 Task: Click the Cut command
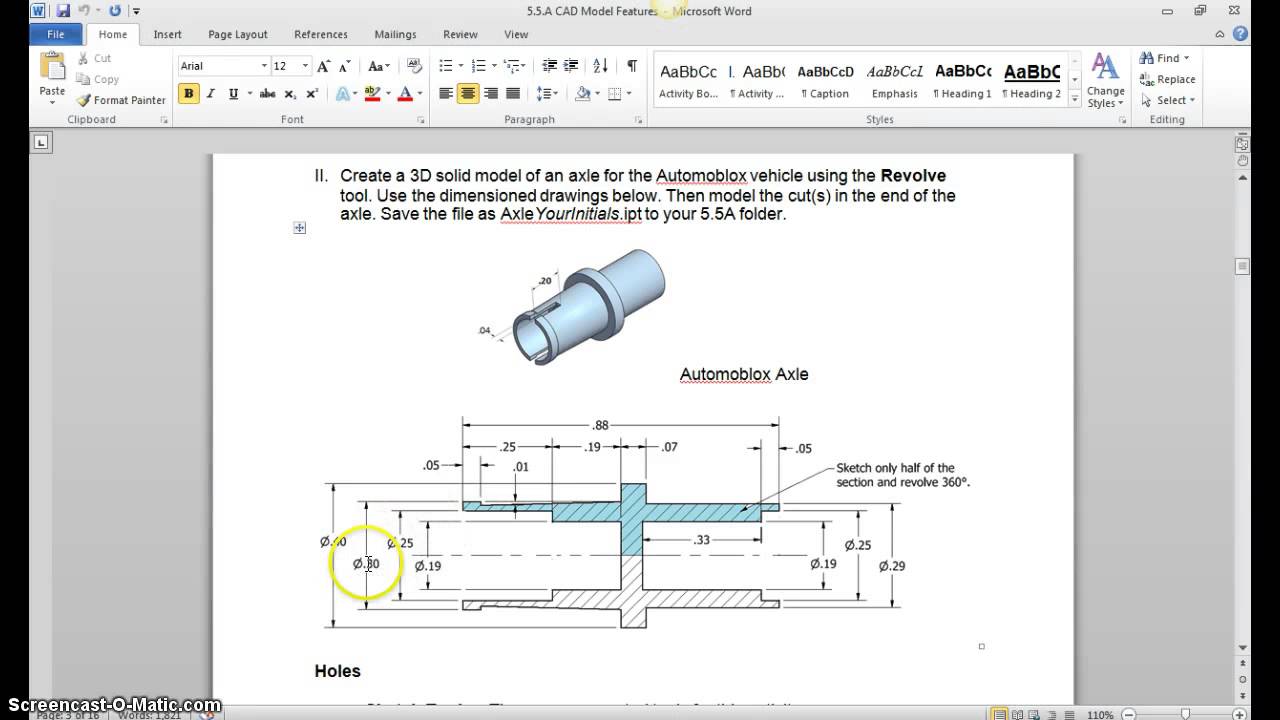[93, 58]
